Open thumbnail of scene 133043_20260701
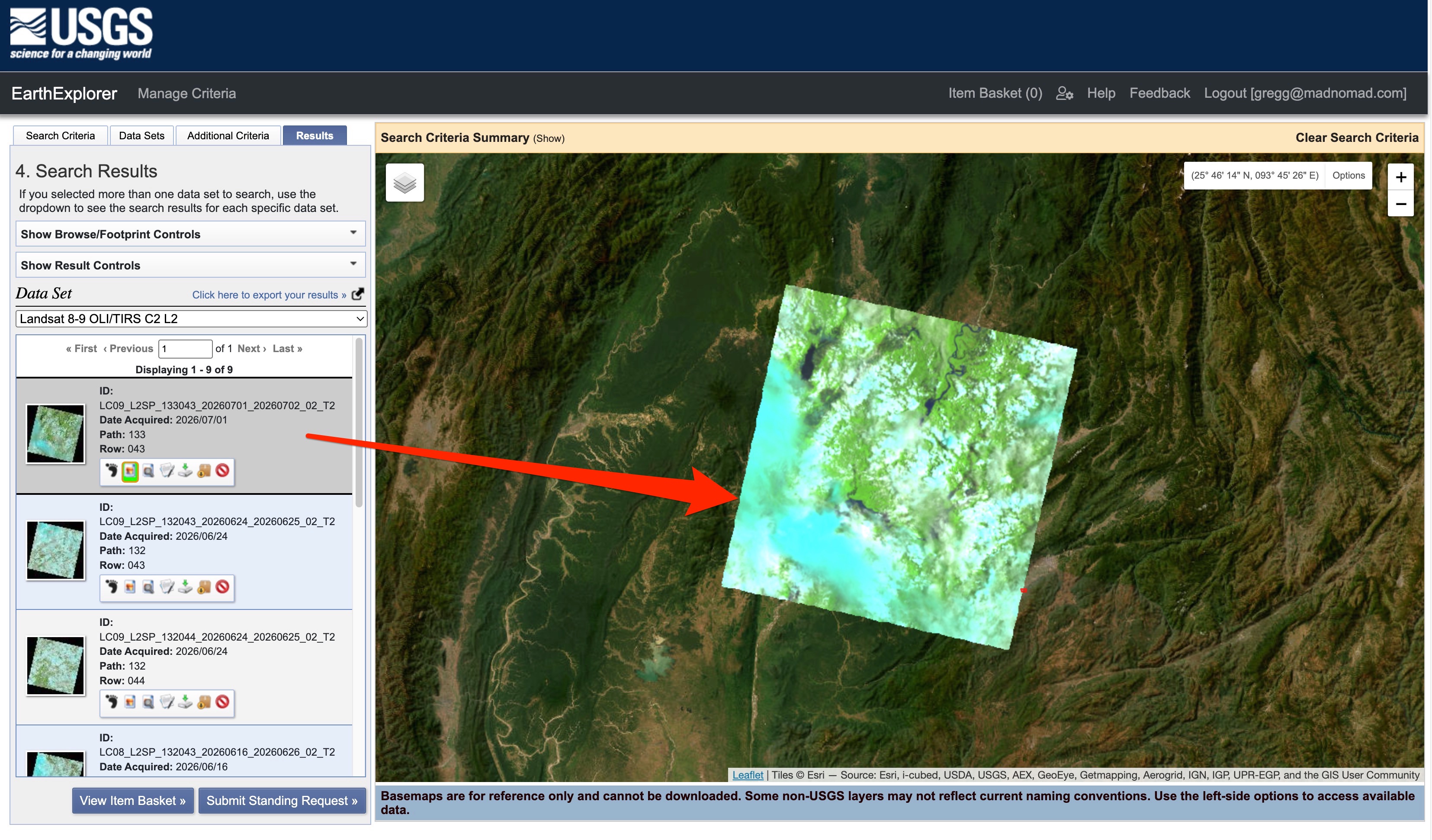The width and height of the screenshot is (1432, 840). coord(56,434)
